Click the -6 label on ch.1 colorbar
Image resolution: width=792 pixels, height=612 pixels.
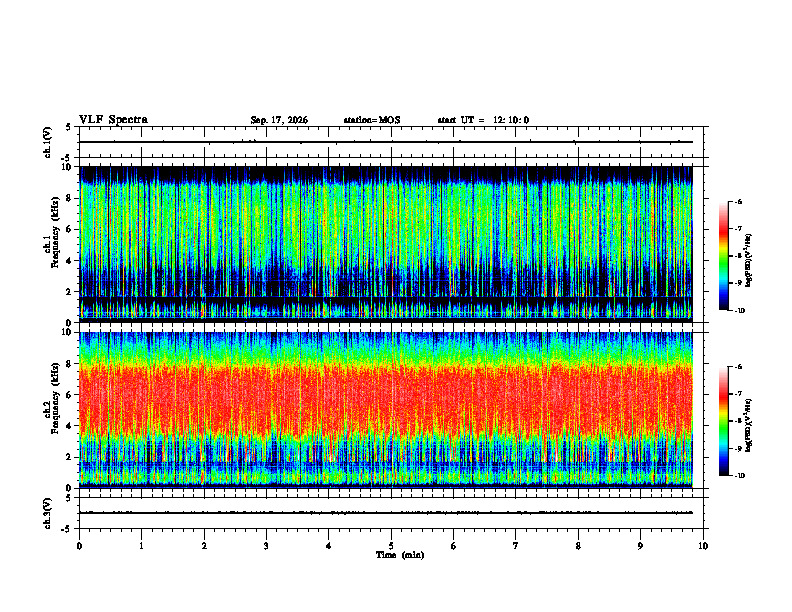(x=738, y=201)
